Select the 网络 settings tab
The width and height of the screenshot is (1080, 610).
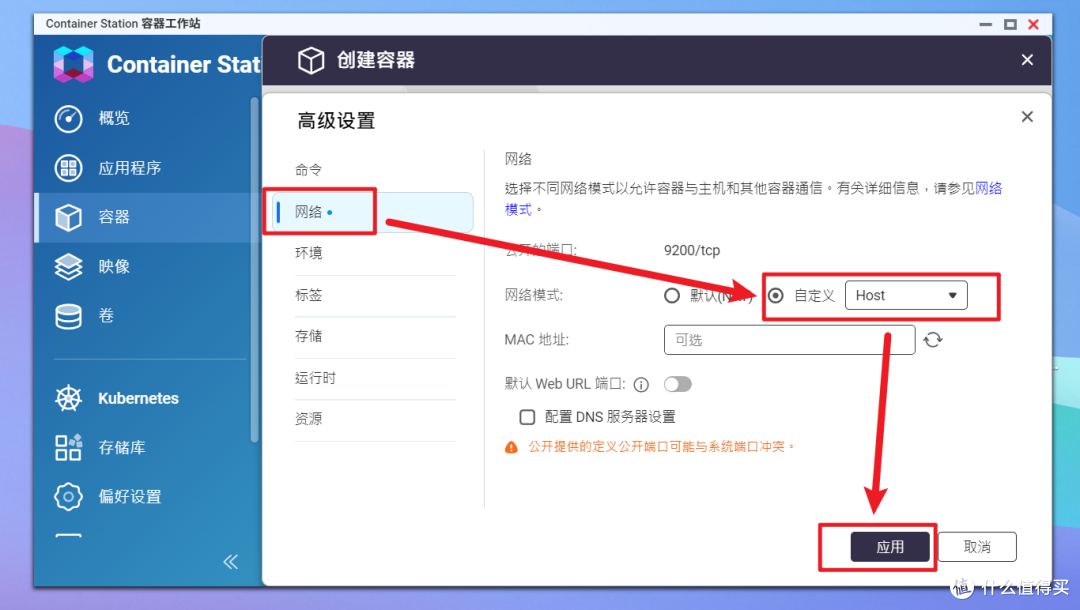(373, 212)
